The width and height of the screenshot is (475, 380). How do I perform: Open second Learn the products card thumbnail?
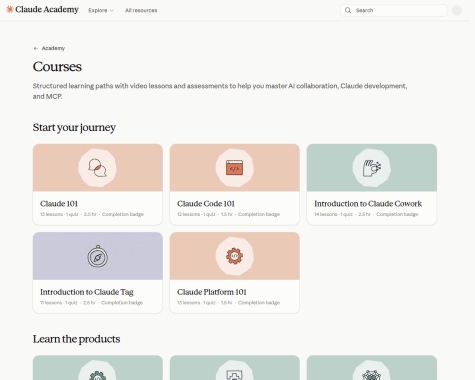point(235,368)
